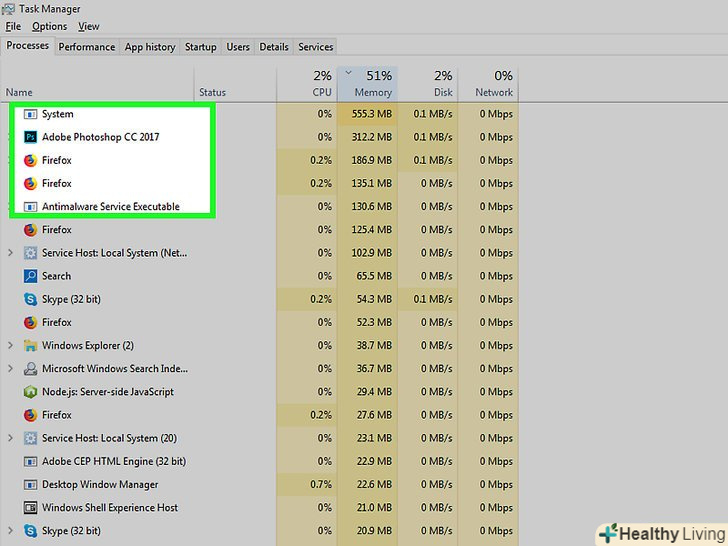Click the Desktop Window Manager icon
Screen dimensions: 728x546
tap(30, 485)
